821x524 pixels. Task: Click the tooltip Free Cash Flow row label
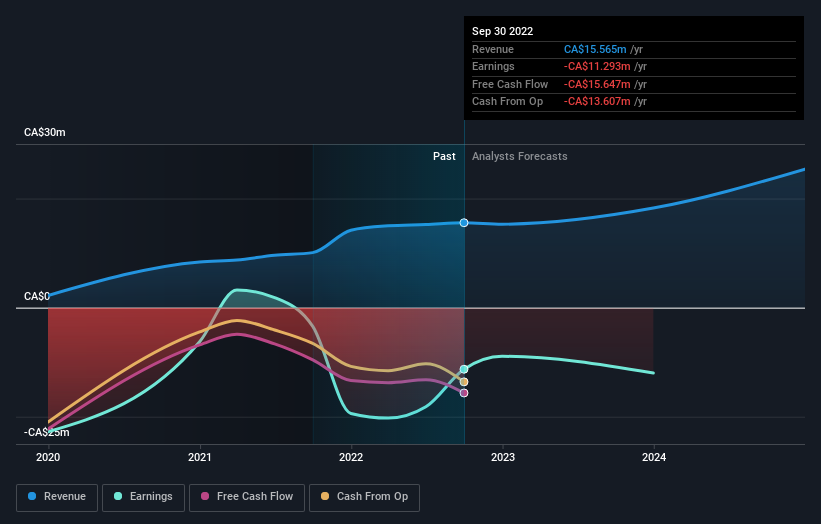[510, 84]
